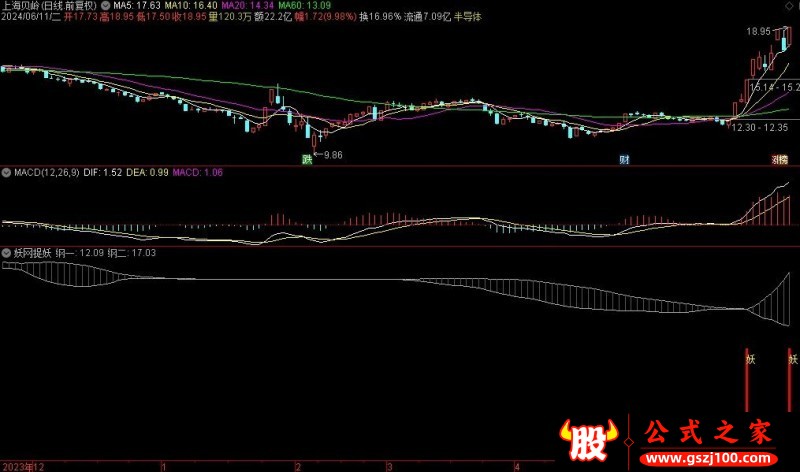This screenshot has height=472, width=800.
Task: Expand the MACD indicator settings arrow
Action: click(6, 172)
